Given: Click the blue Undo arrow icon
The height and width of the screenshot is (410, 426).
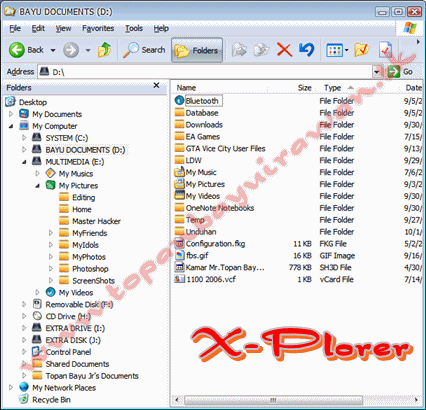Looking at the screenshot, I should pos(307,50).
